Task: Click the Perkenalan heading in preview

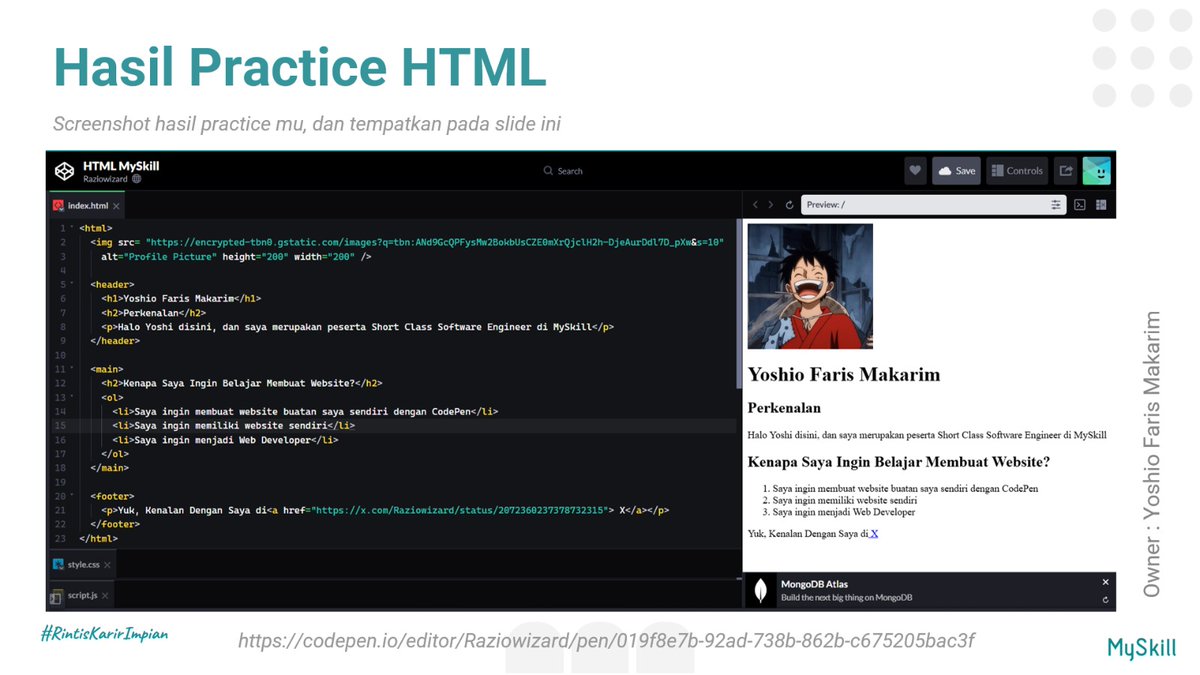Action: coord(784,408)
